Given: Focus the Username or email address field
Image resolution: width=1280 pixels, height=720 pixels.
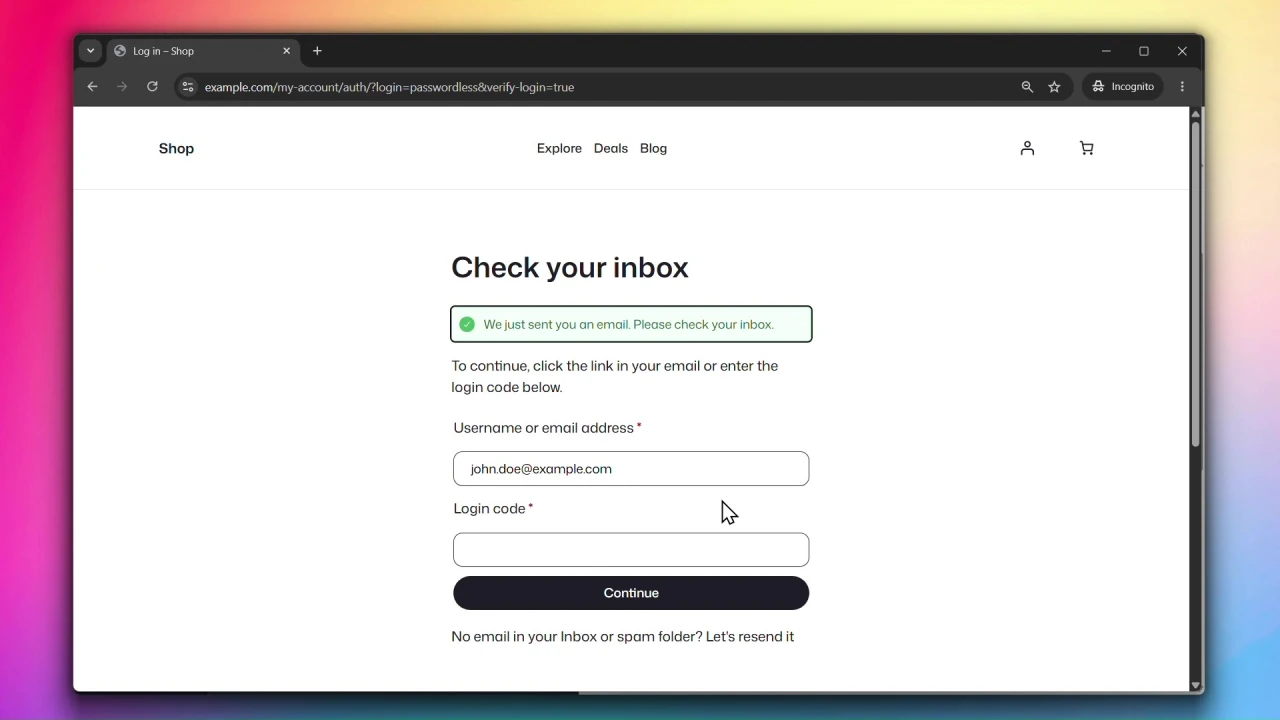Looking at the screenshot, I should 631,469.
